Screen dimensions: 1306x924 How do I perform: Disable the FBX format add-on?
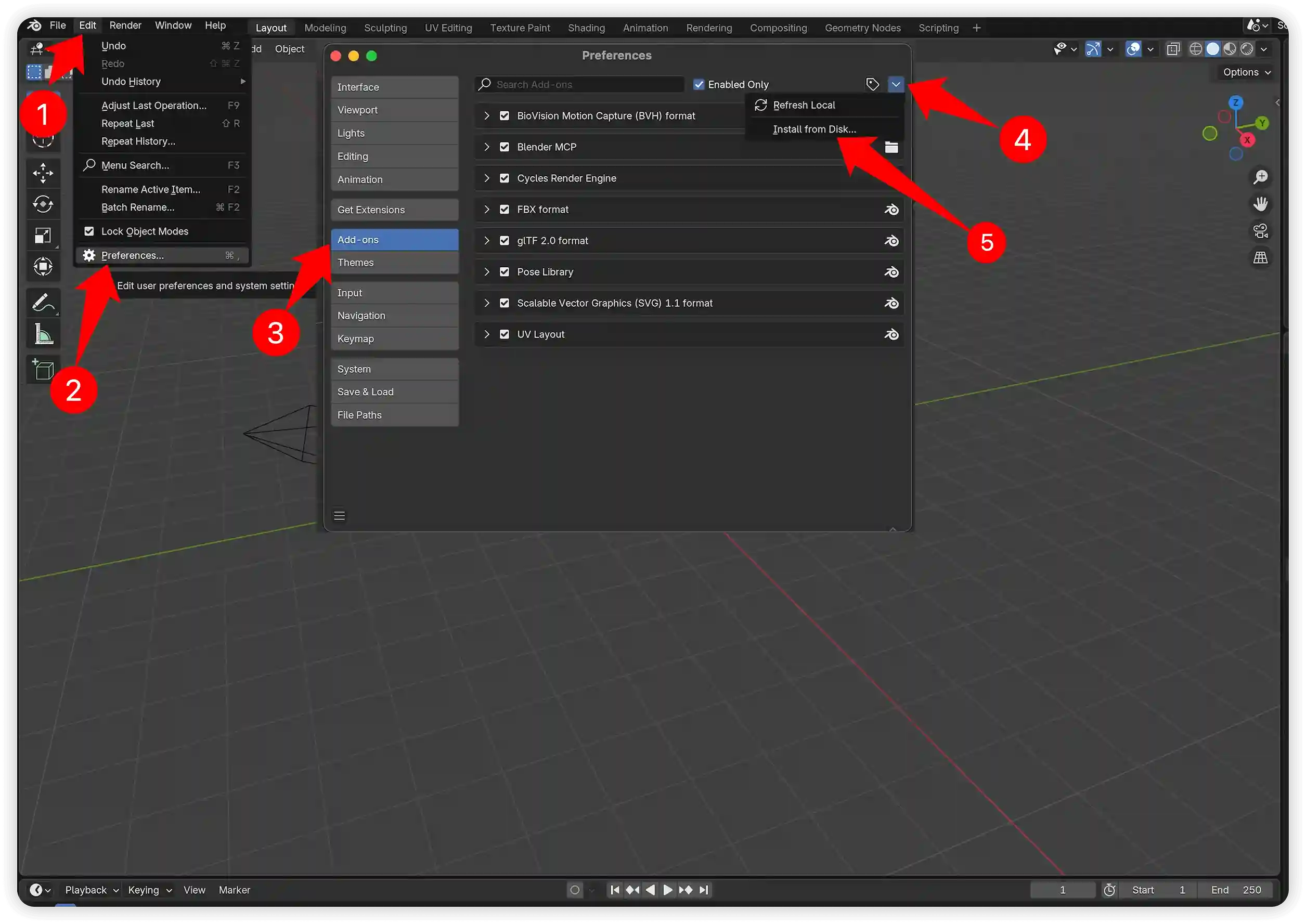505,209
